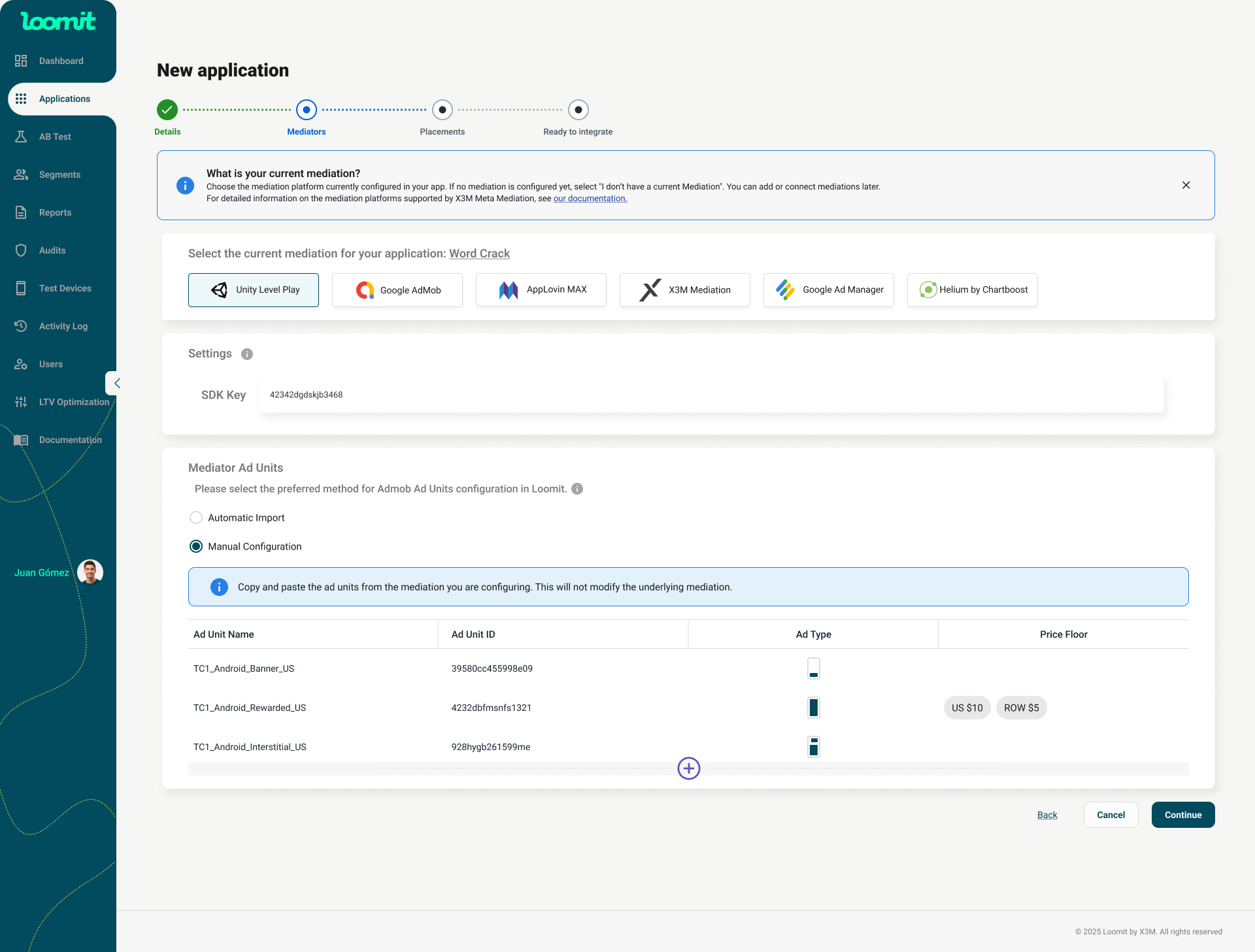The image size is (1255, 952).
Task: Click the rewarded ad type icon
Action: (x=813, y=708)
